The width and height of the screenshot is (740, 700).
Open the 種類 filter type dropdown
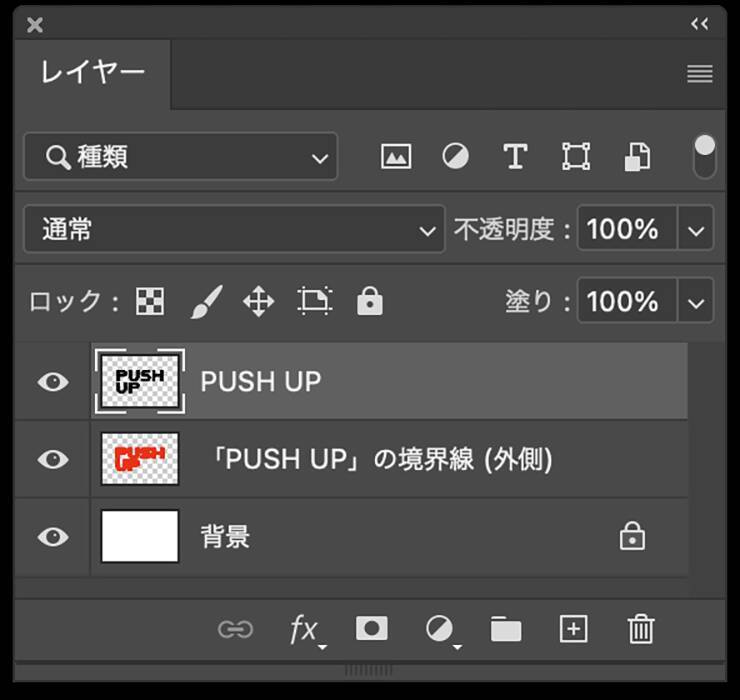pyautogui.click(x=181, y=157)
